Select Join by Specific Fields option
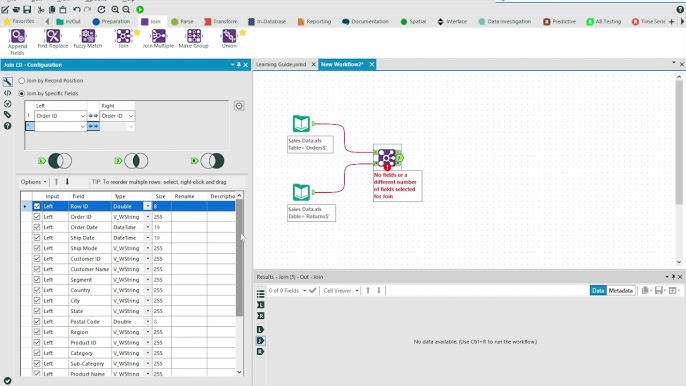This screenshot has width=686, height=386. coord(21,93)
